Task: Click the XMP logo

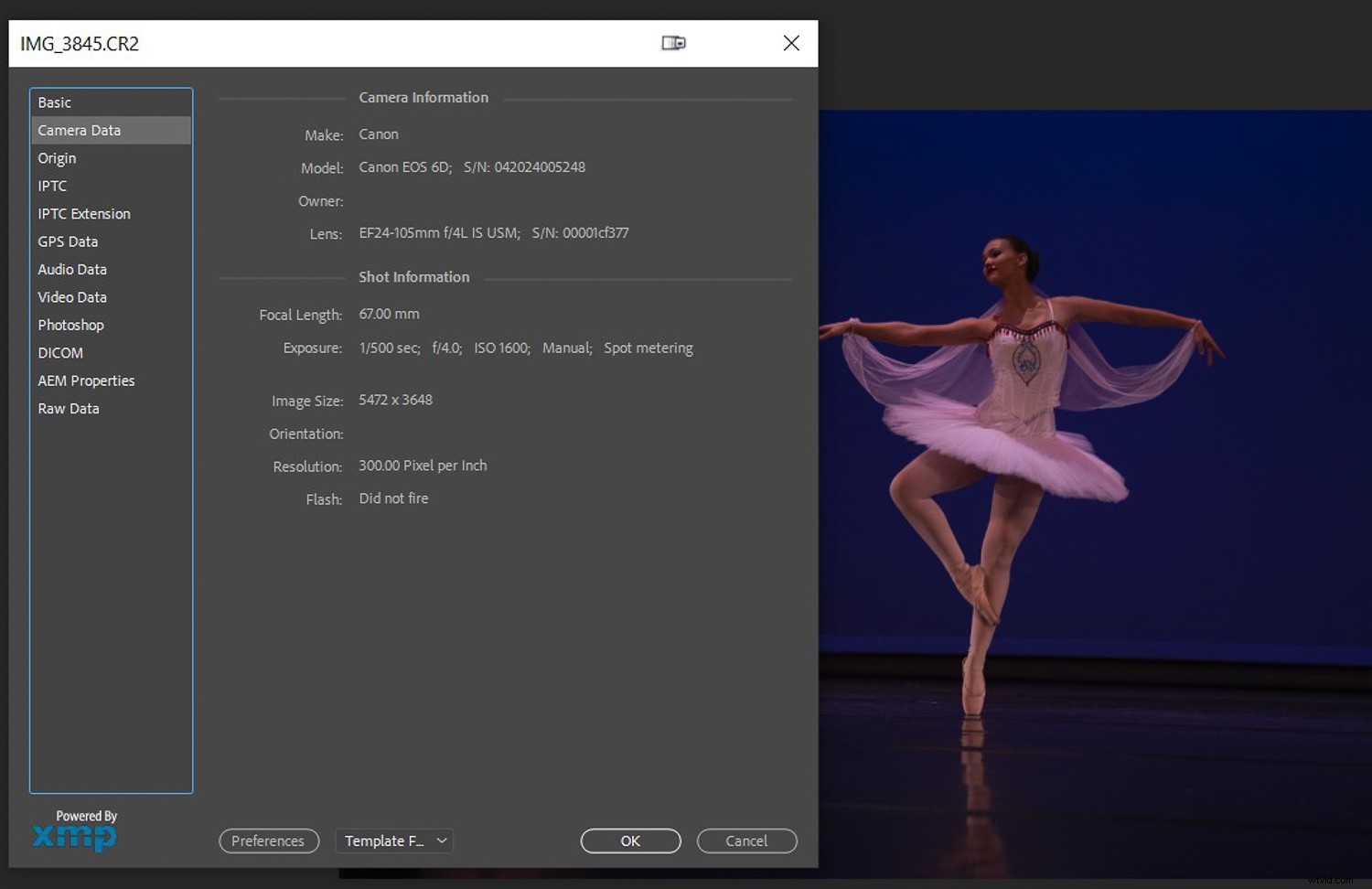Action: click(x=75, y=835)
